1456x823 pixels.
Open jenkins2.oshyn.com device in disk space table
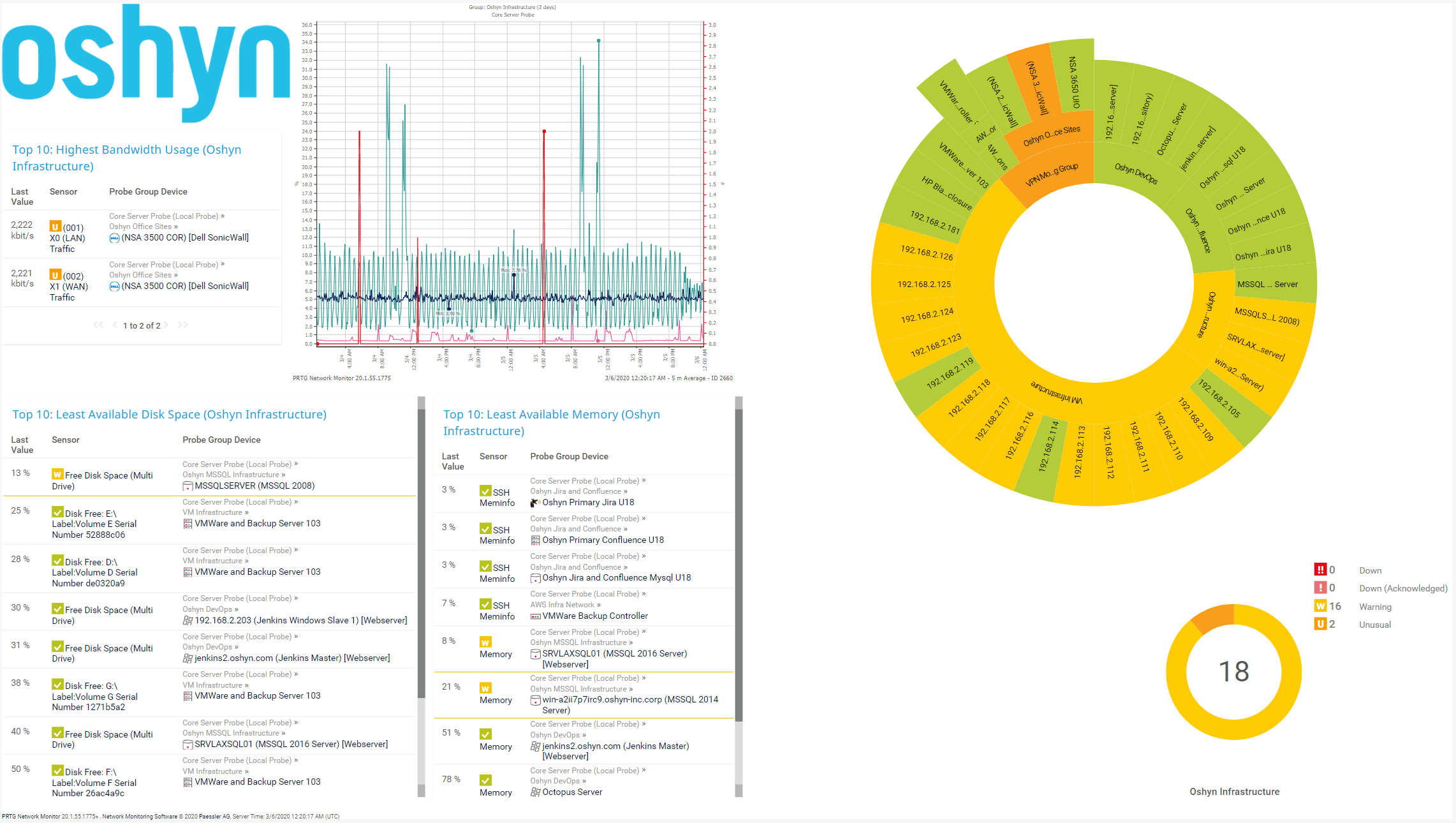[292, 658]
